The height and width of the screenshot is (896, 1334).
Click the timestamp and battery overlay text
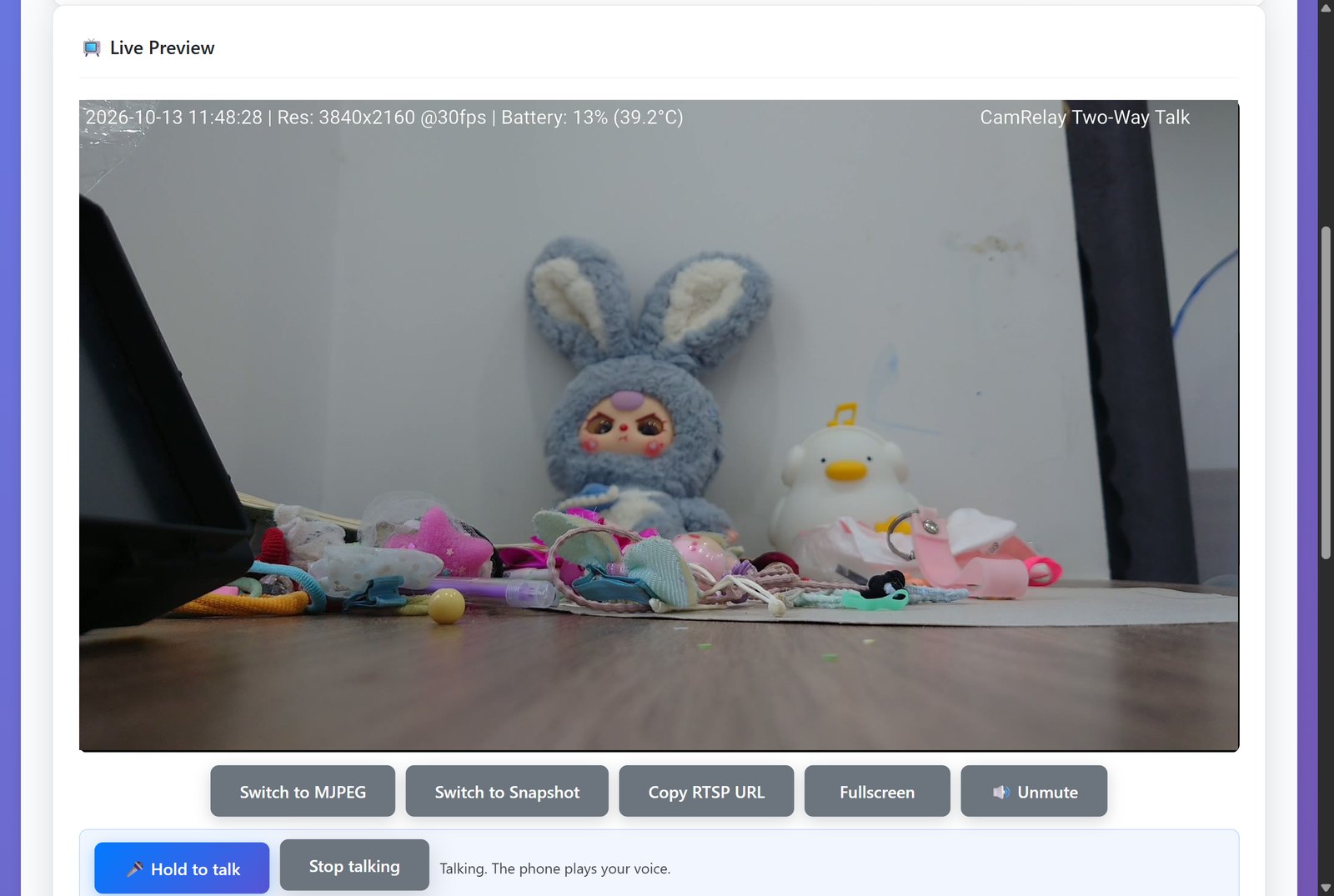tap(384, 118)
